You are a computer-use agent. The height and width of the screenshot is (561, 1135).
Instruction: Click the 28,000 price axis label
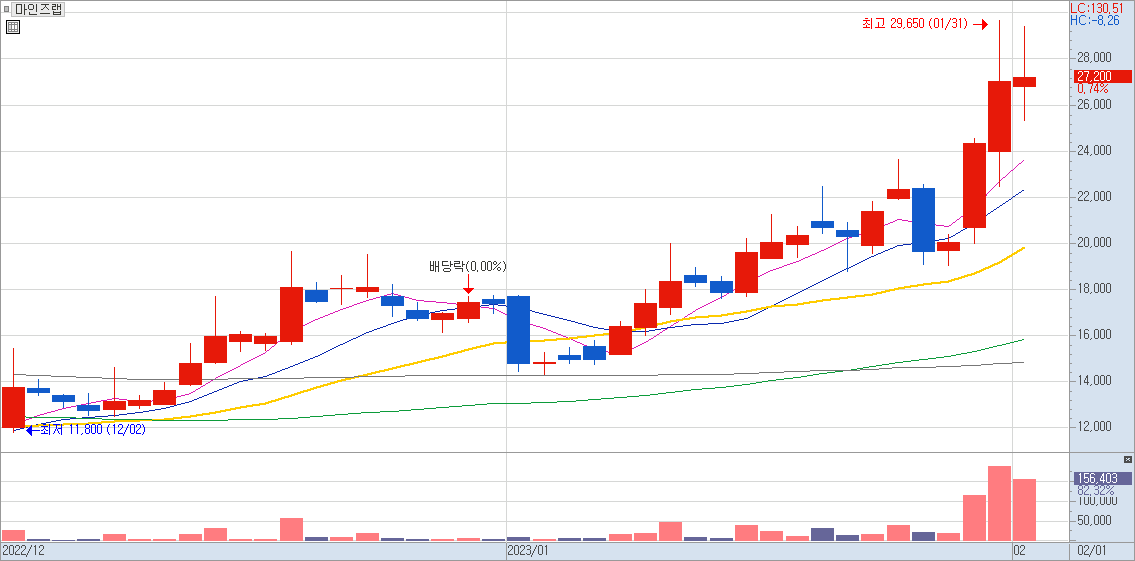(1093, 58)
